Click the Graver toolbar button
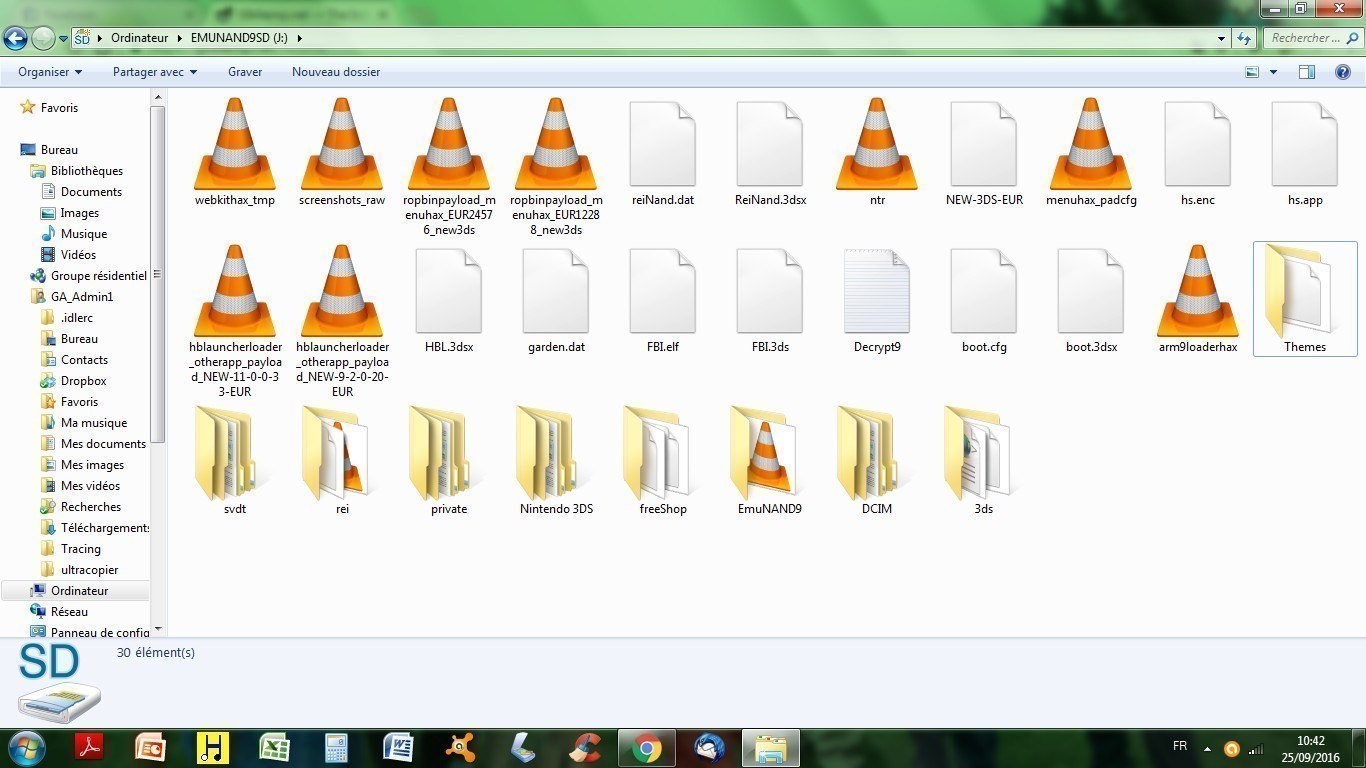 click(x=245, y=72)
